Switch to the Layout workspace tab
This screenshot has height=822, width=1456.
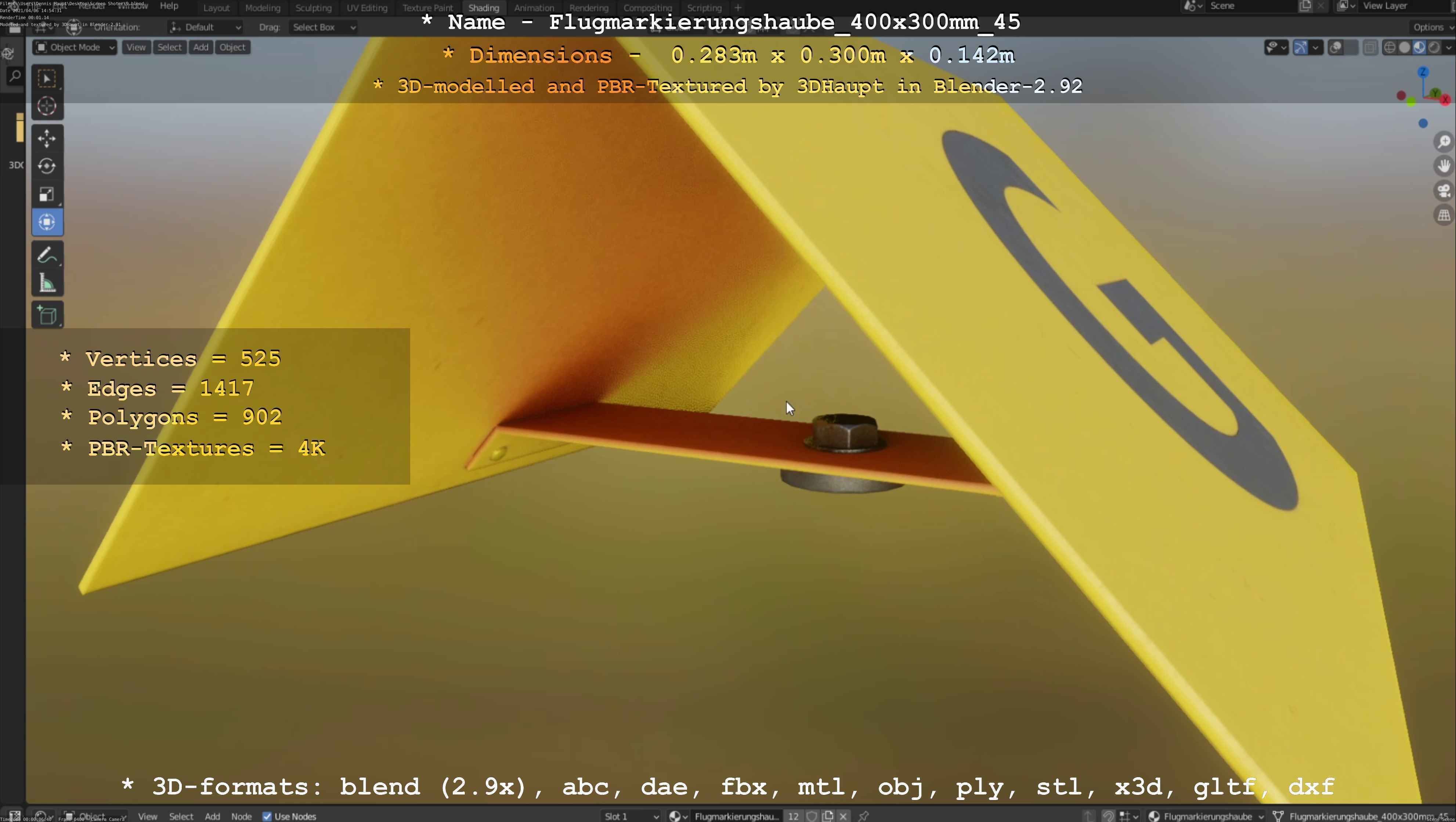pyautogui.click(x=217, y=8)
